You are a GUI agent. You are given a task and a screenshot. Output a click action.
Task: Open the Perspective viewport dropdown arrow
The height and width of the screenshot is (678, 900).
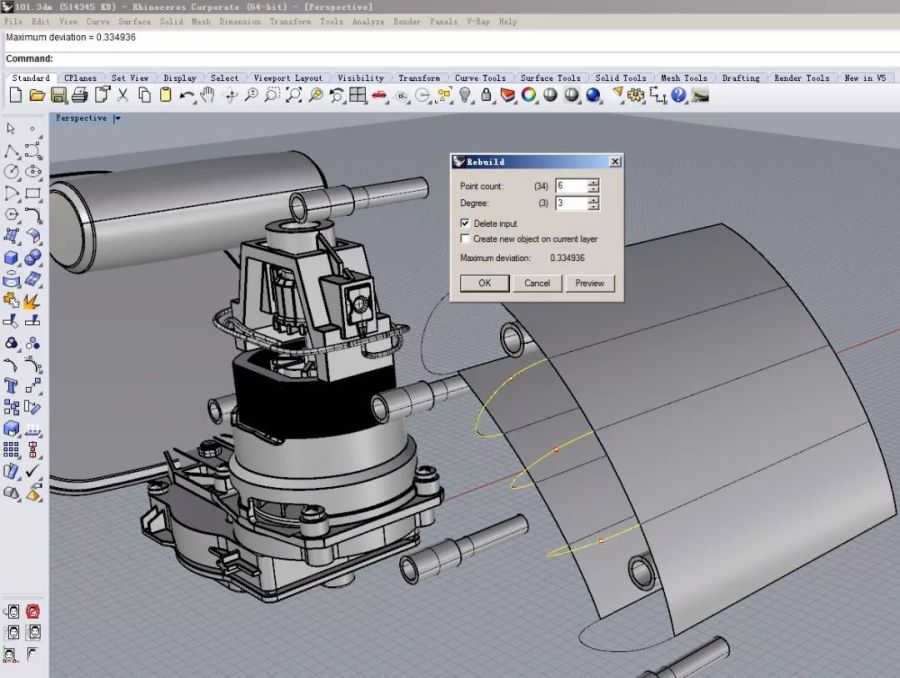pos(117,118)
